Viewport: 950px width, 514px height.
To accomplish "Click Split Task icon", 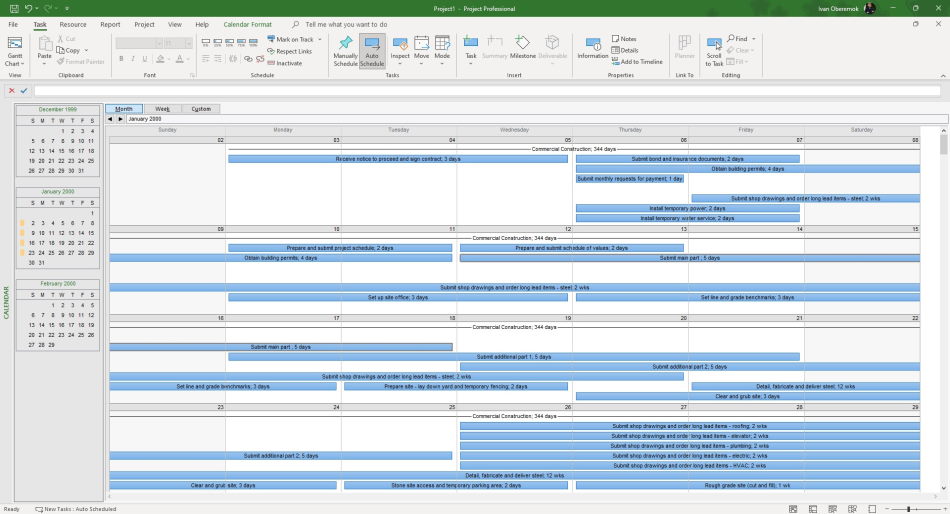I will coord(233,59).
